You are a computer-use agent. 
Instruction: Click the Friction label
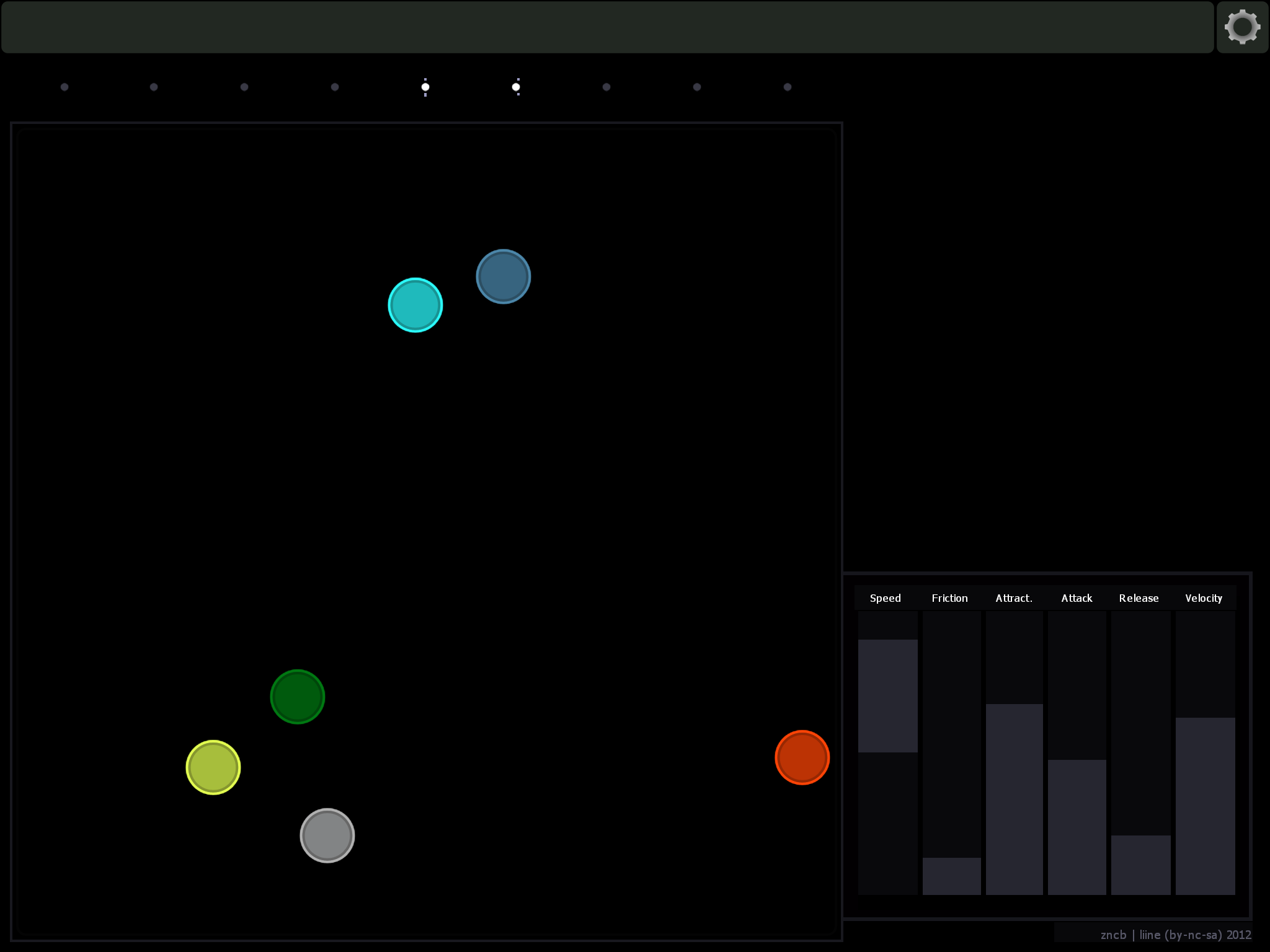click(x=949, y=598)
